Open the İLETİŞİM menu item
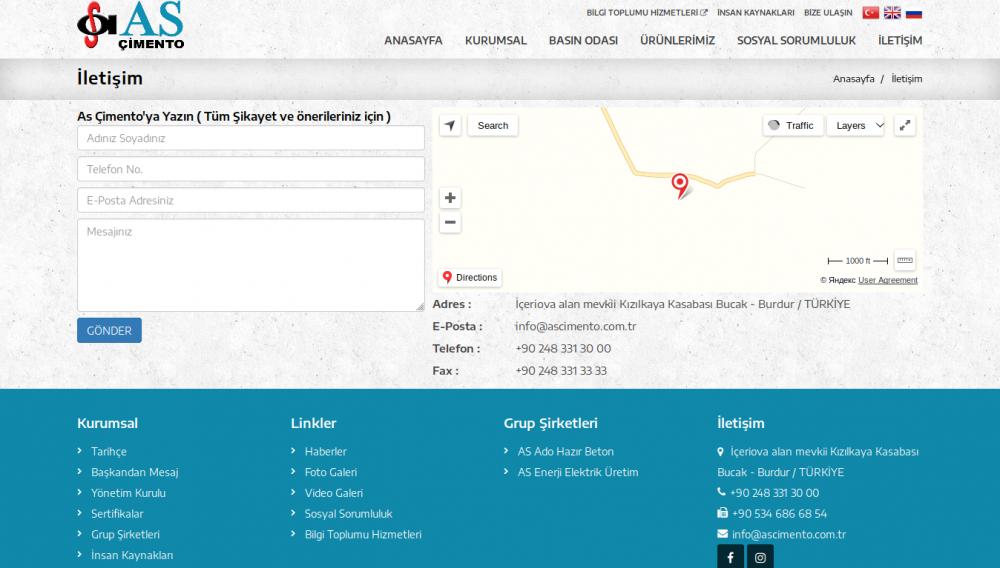The height and width of the screenshot is (568, 1000). (x=900, y=40)
